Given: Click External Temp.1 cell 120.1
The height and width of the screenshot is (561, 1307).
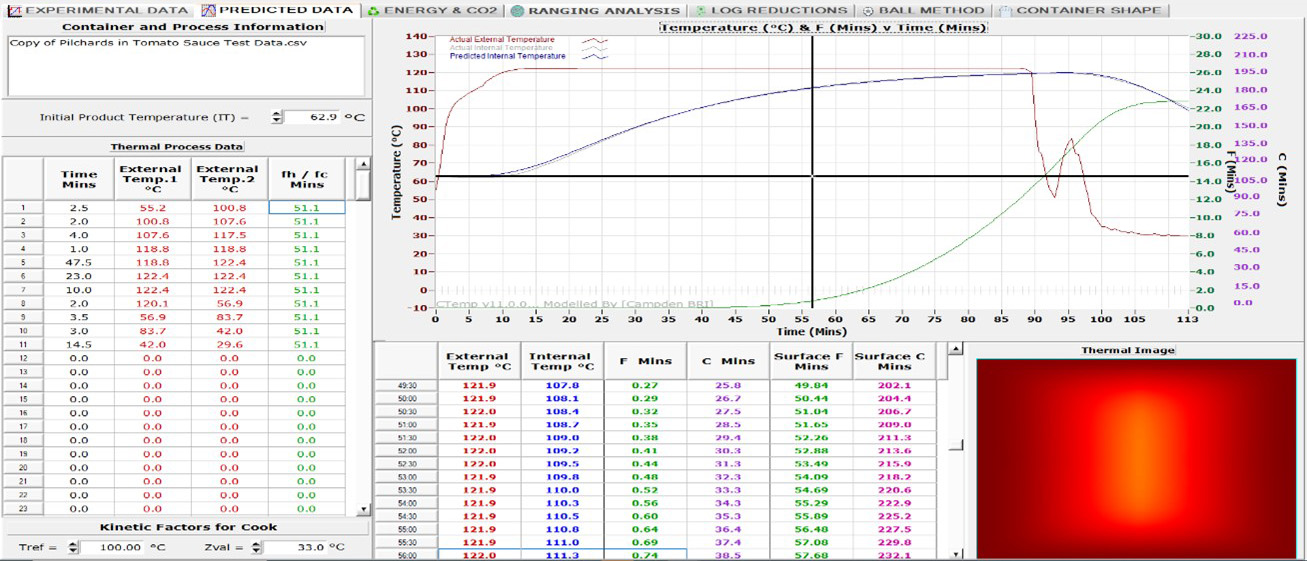Looking at the screenshot, I should (153, 304).
